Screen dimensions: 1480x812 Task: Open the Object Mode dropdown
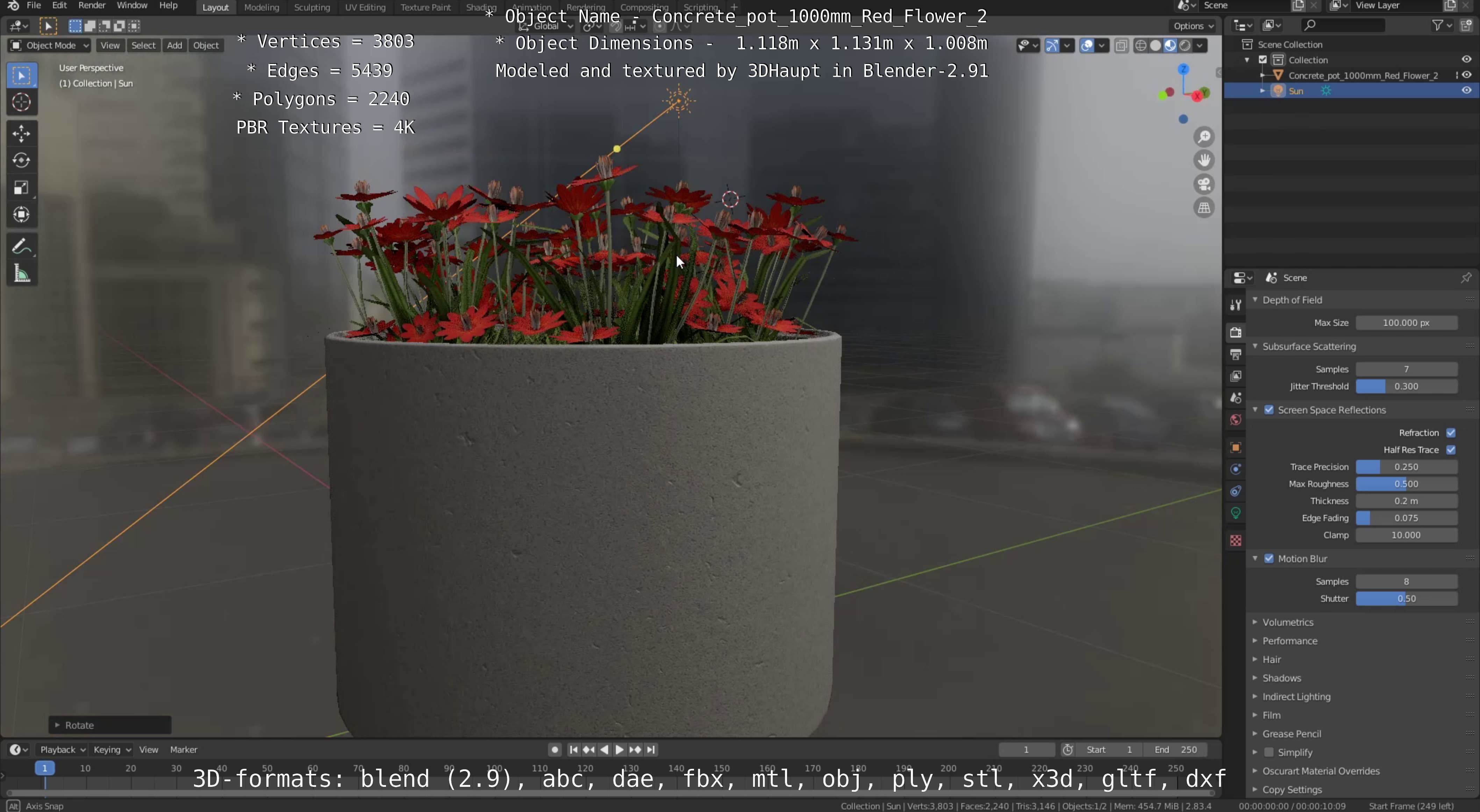click(49, 45)
